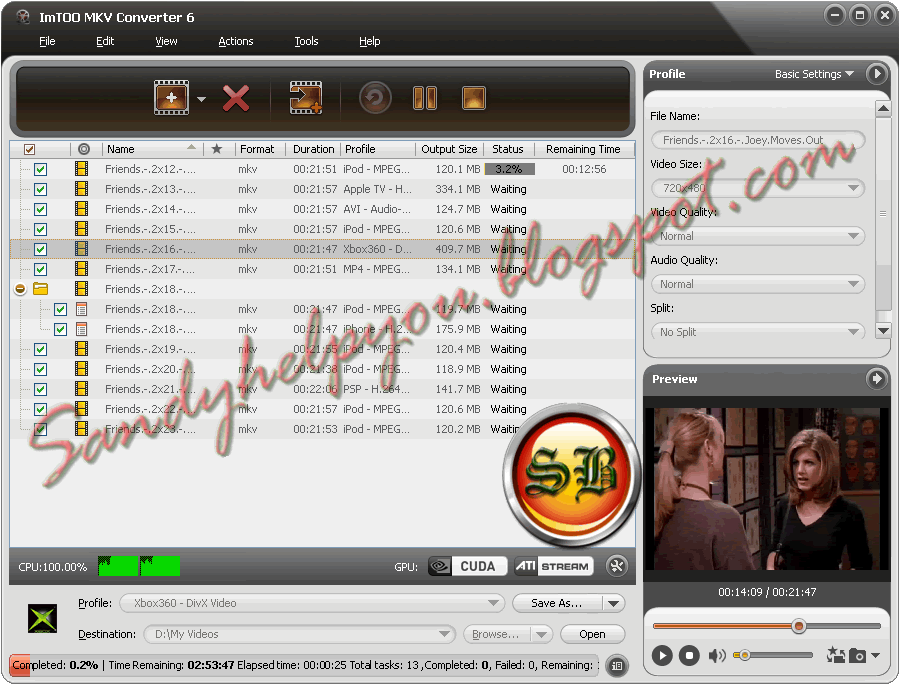The width and height of the screenshot is (899, 684).
Task: Stop conversion with the Stop toolbar icon
Action: coord(473,97)
